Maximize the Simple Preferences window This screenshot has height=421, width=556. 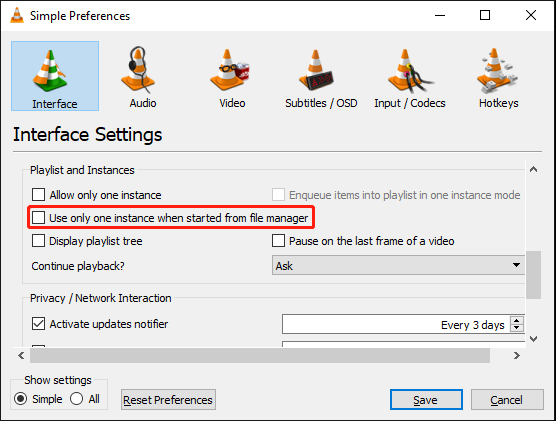pos(485,15)
